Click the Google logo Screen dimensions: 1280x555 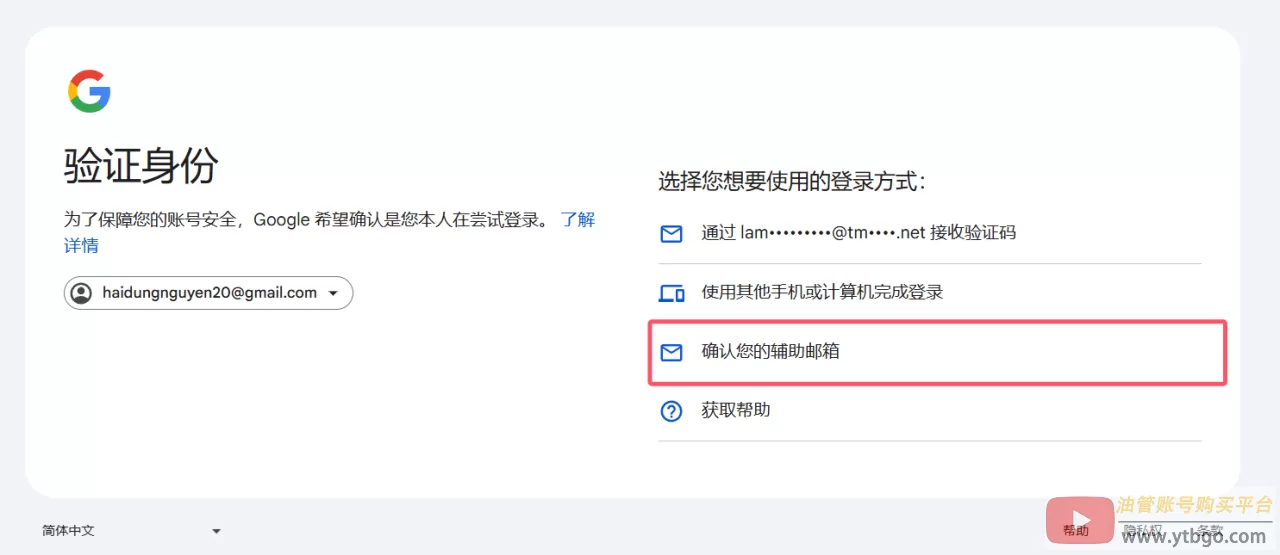[89, 91]
